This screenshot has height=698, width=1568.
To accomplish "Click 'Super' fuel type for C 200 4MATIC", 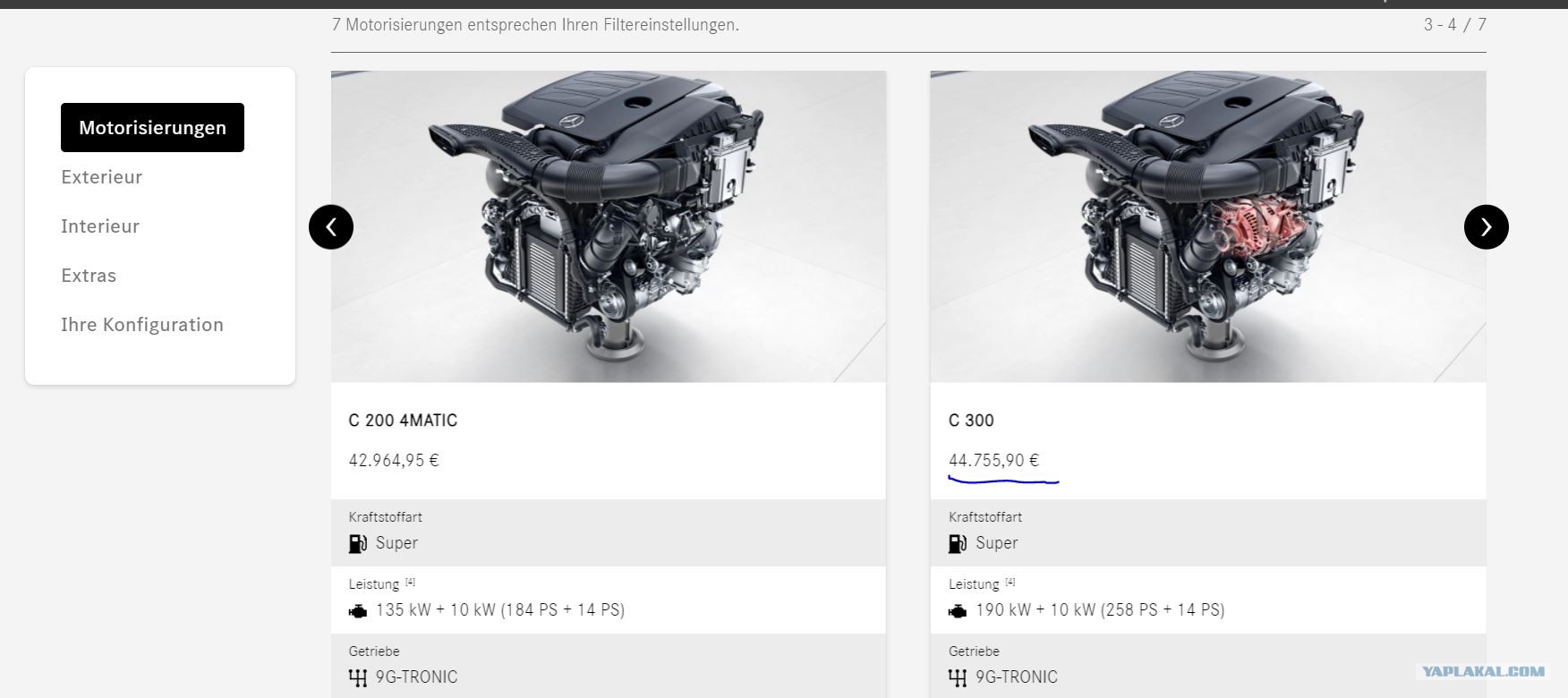I will 396,543.
